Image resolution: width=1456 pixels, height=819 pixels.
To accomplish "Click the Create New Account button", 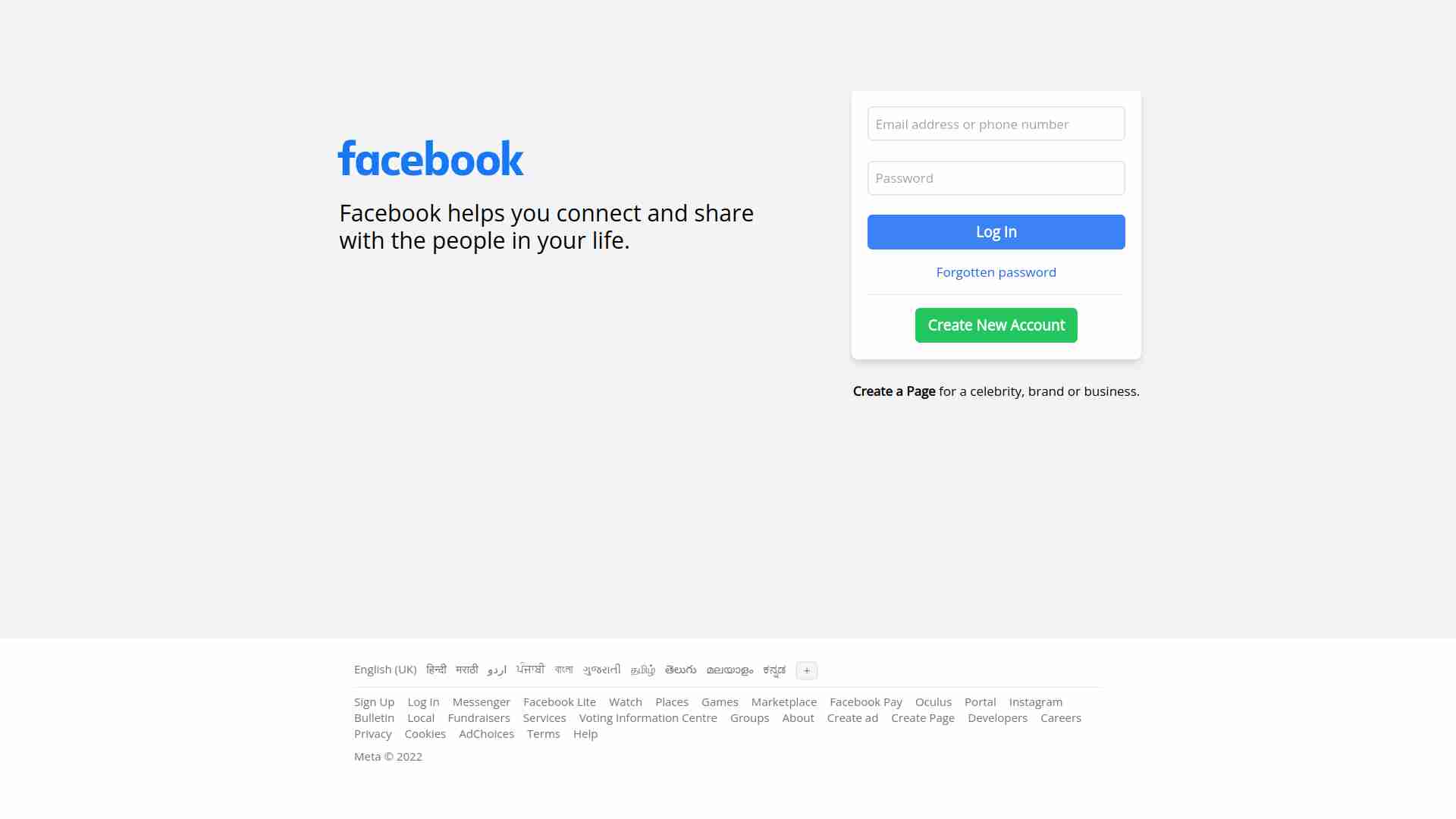I will 996,325.
